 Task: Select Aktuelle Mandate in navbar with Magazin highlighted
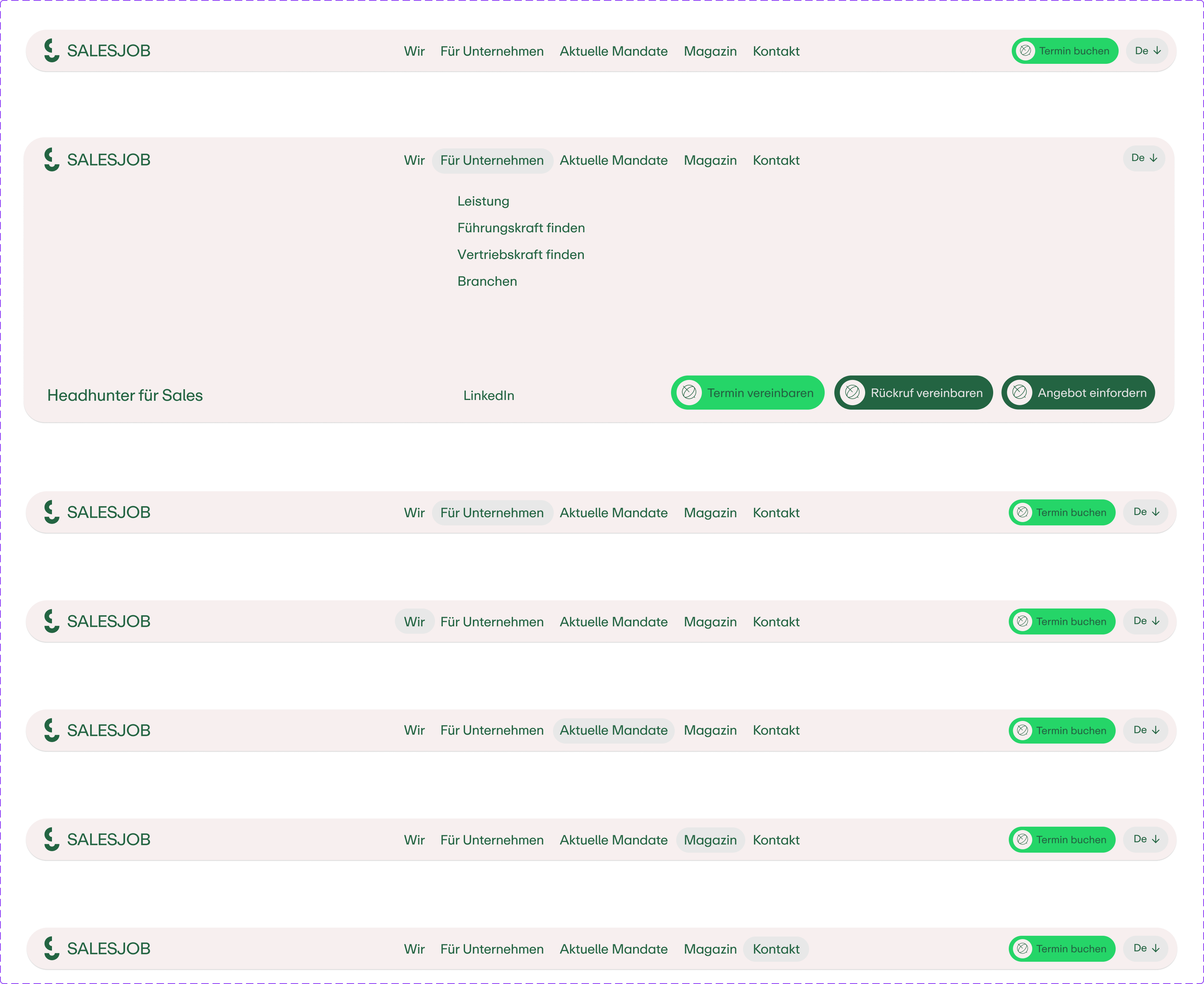pos(614,840)
